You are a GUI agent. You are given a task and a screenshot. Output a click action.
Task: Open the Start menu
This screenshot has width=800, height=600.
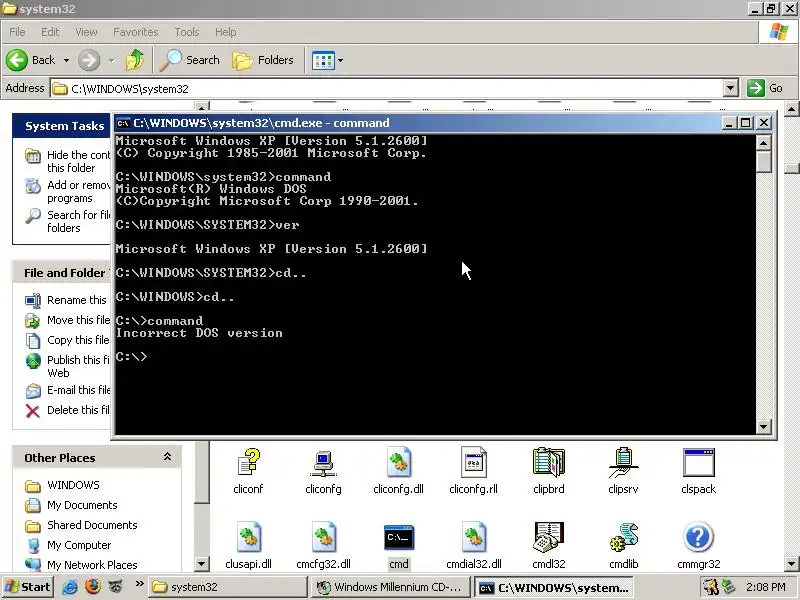[x=27, y=587]
